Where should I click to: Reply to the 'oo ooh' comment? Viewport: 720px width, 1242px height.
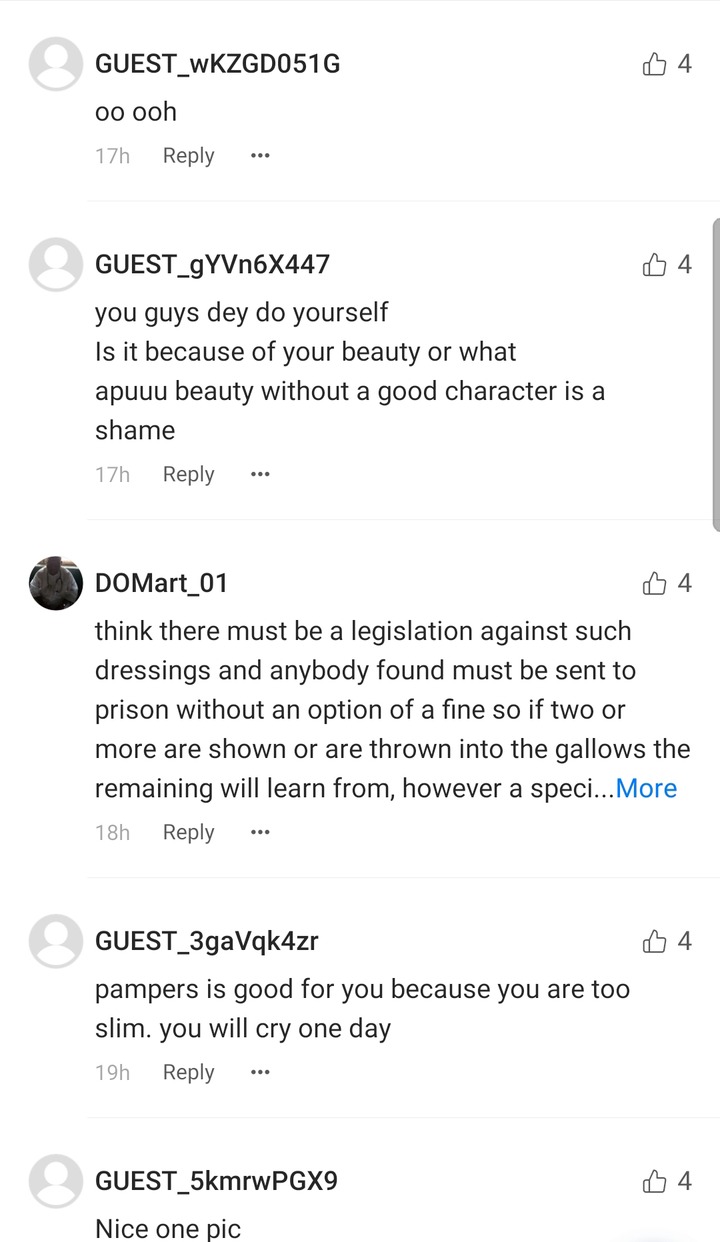click(188, 156)
